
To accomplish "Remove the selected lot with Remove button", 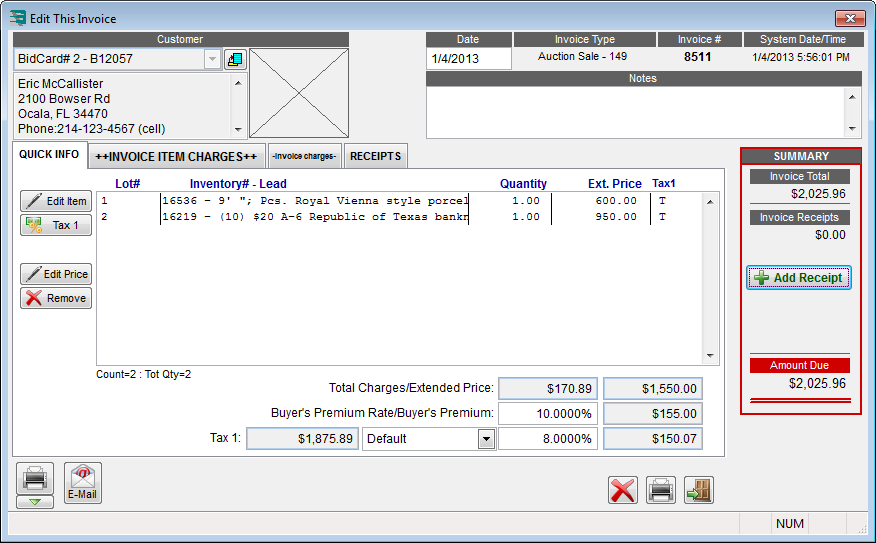I will point(56,298).
